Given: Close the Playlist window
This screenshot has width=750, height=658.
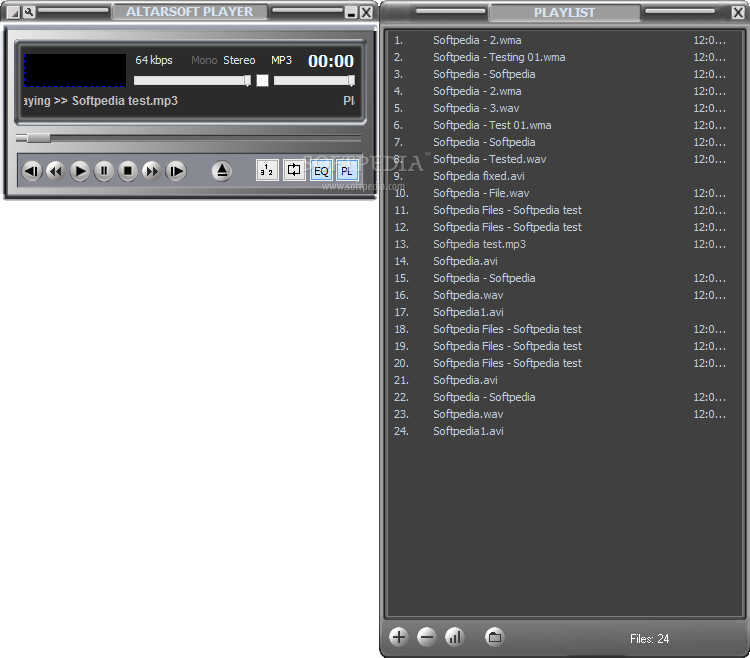Looking at the screenshot, I should click(738, 12).
